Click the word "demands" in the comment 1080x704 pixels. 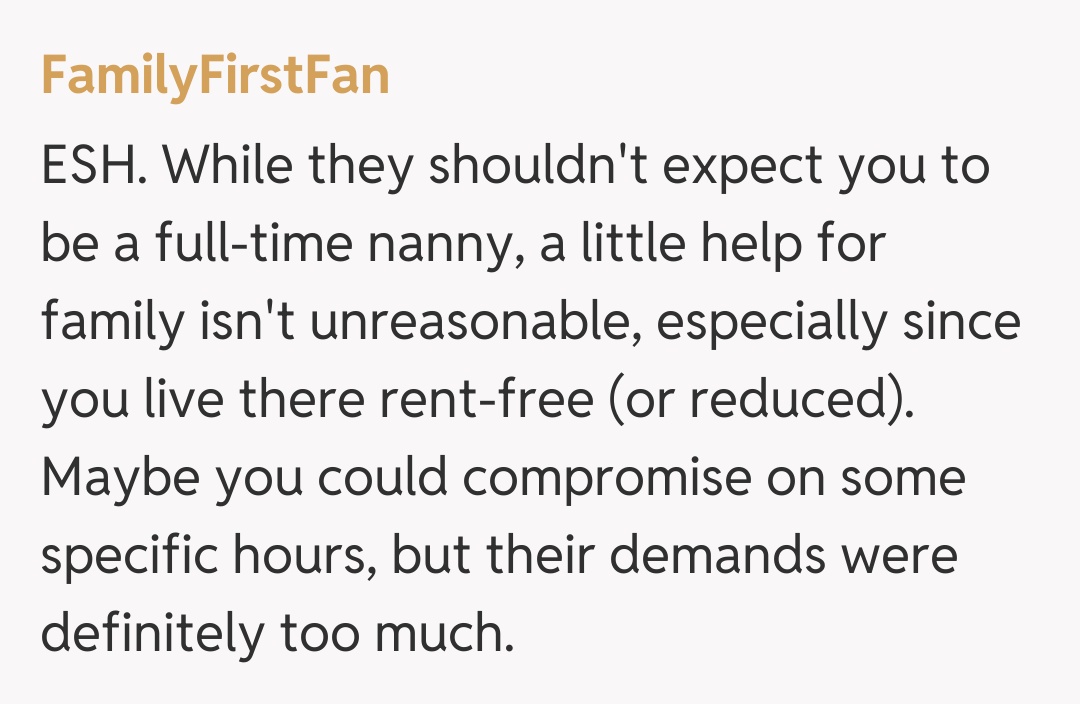[x=721, y=555]
